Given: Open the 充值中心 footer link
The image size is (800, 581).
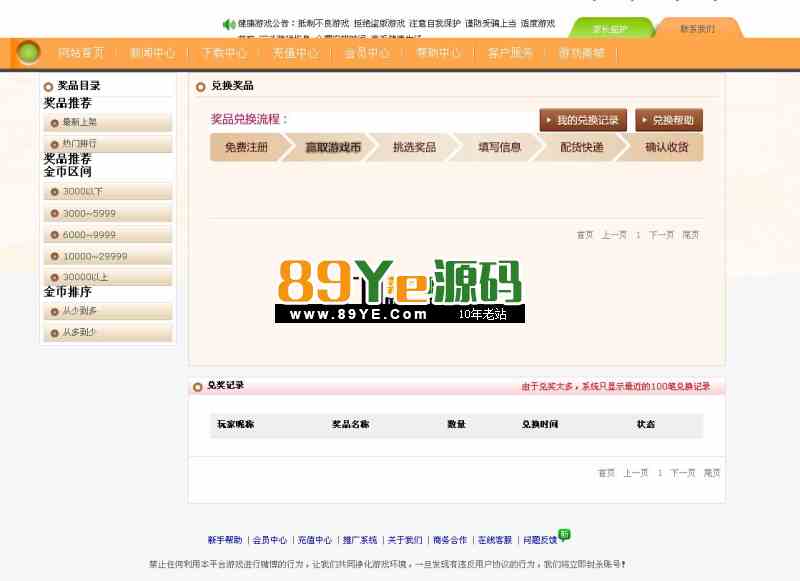Looking at the screenshot, I should (315, 540).
